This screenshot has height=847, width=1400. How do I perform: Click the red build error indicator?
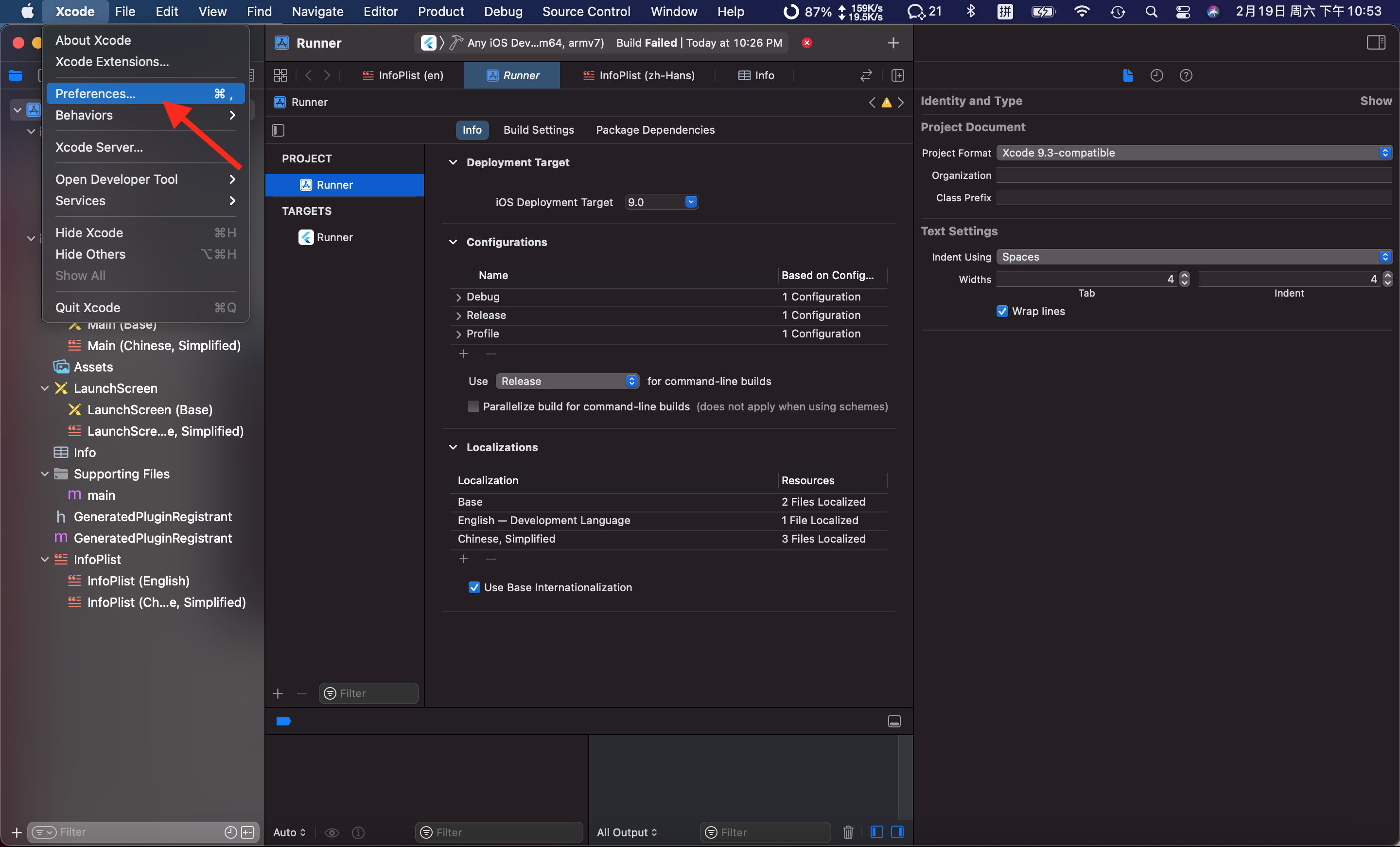pyautogui.click(x=806, y=43)
